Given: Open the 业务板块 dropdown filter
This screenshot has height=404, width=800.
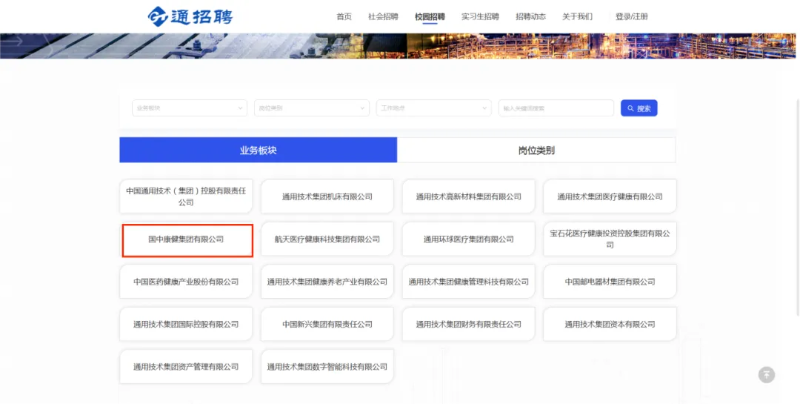Looking at the screenshot, I should (189, 108).
